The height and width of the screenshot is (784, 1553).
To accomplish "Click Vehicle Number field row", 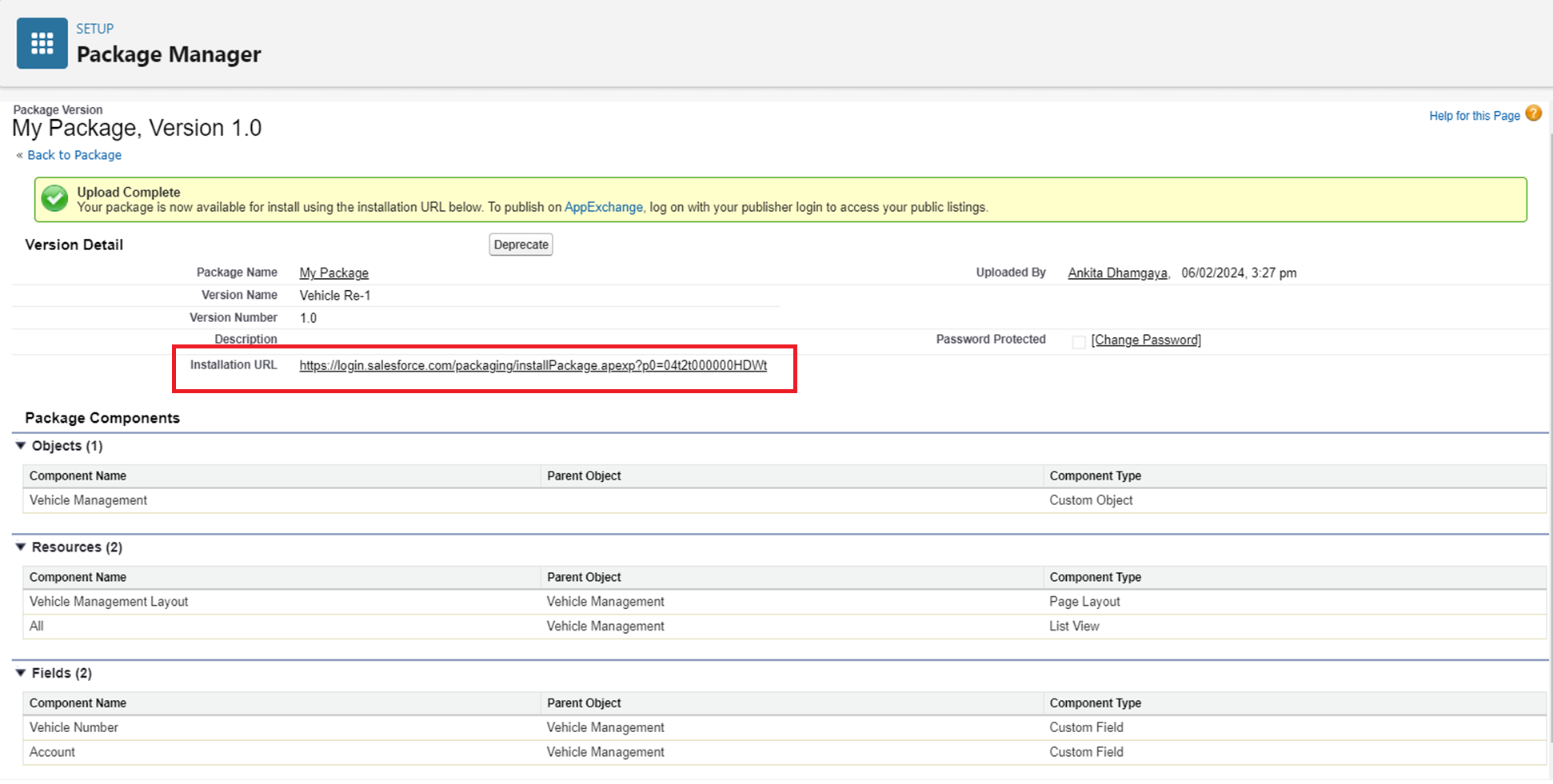I will [x=74, y=728].
